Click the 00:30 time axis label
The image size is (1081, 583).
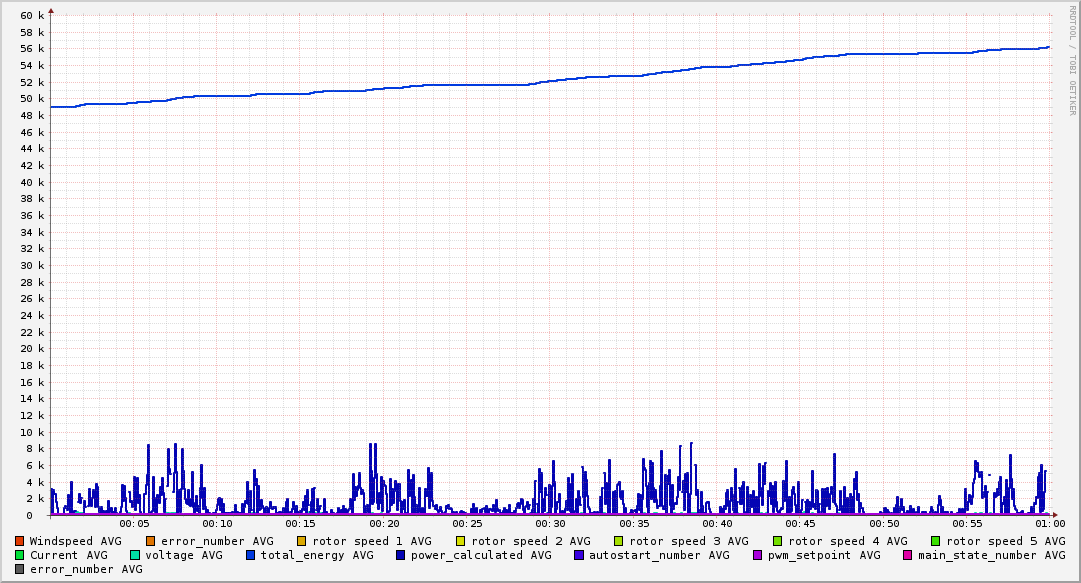coord(550,524)
